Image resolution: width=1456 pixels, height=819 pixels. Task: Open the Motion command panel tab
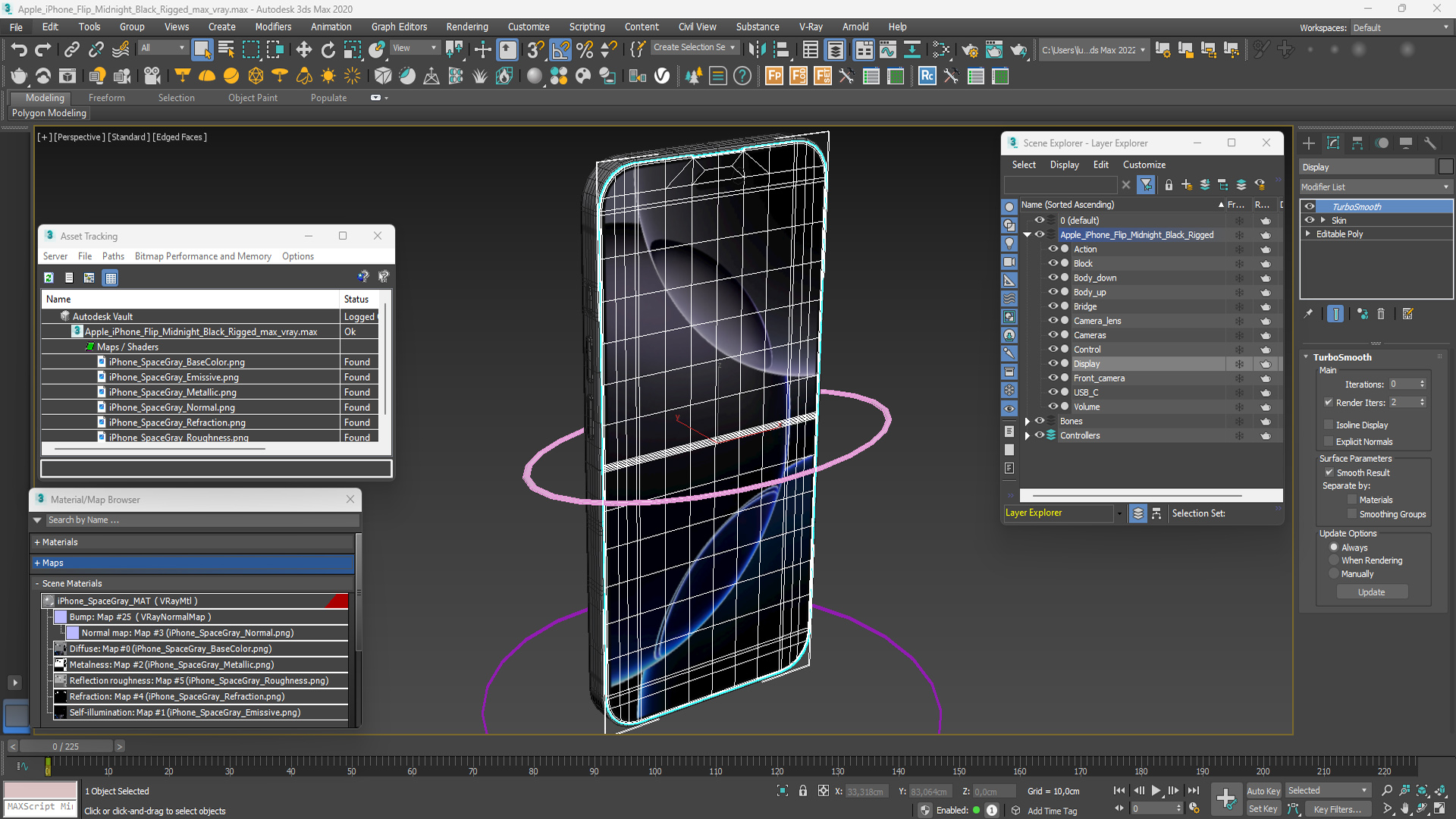pos(1382,143)
